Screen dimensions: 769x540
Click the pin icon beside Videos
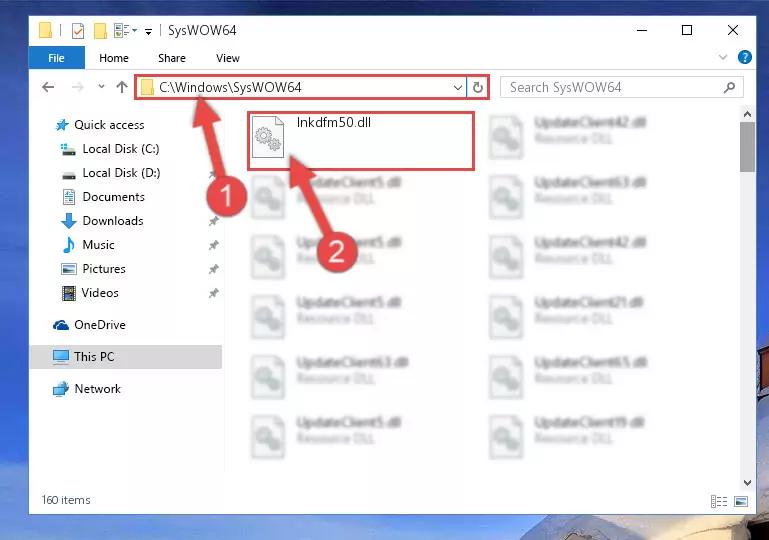(x=213, y=293)
